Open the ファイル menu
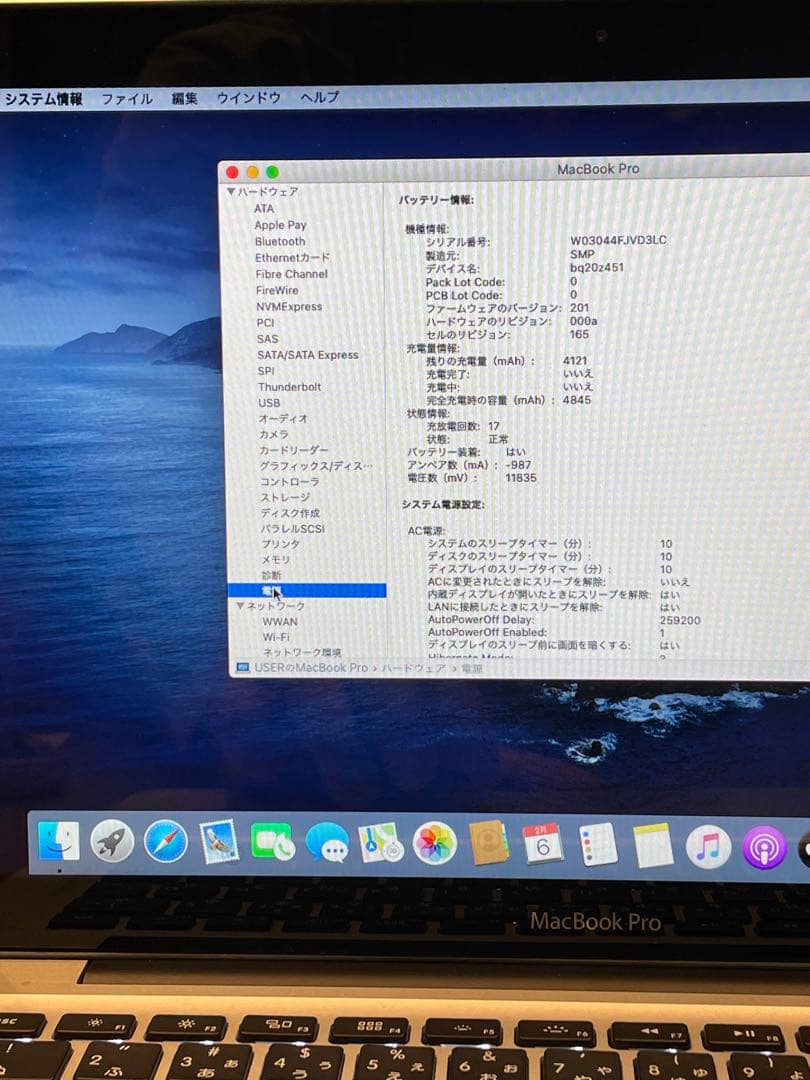The image size is (810, 1080). coord(128,97)
